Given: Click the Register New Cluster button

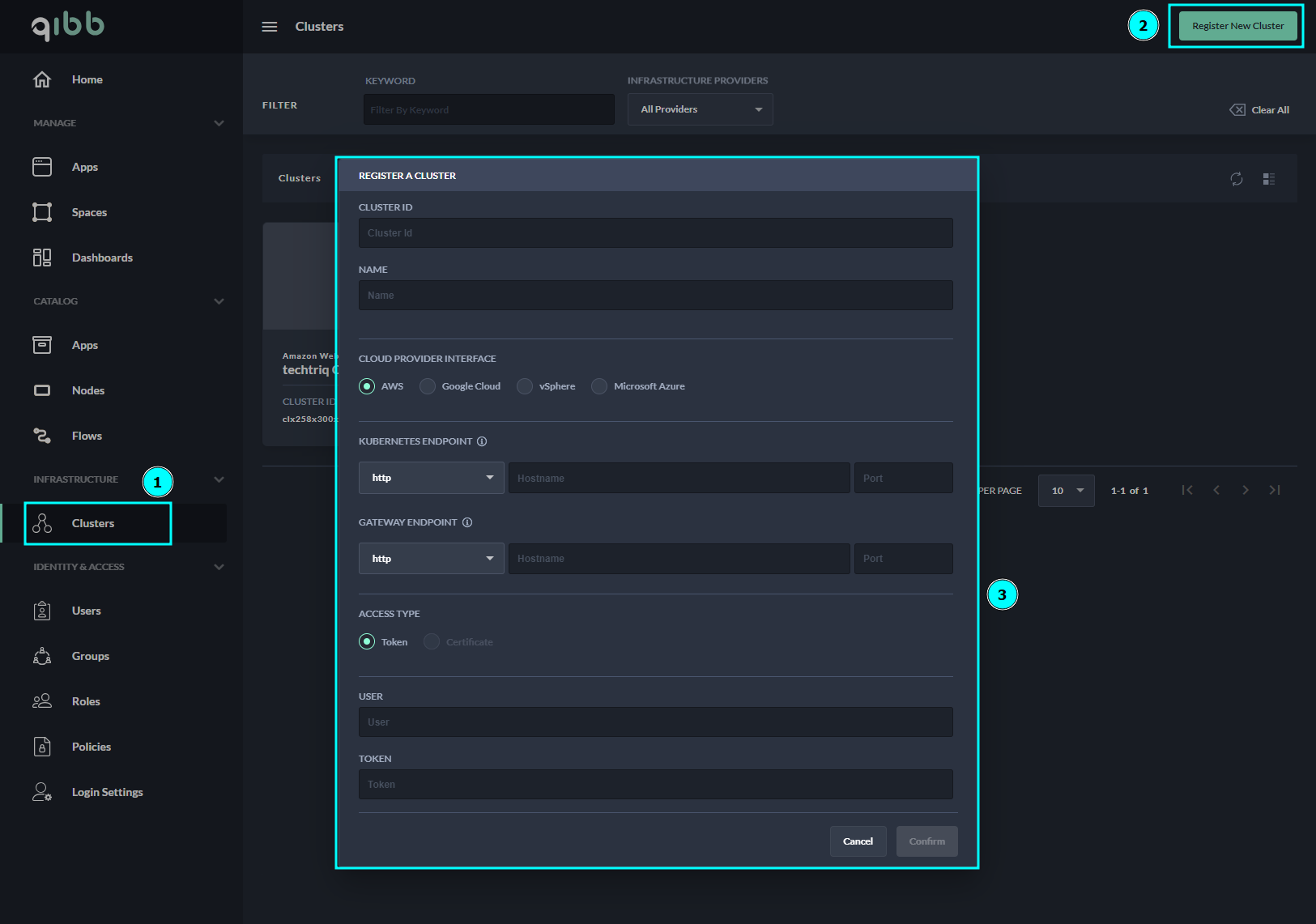Looking at the screenshot, I should tap(1237, 26).
